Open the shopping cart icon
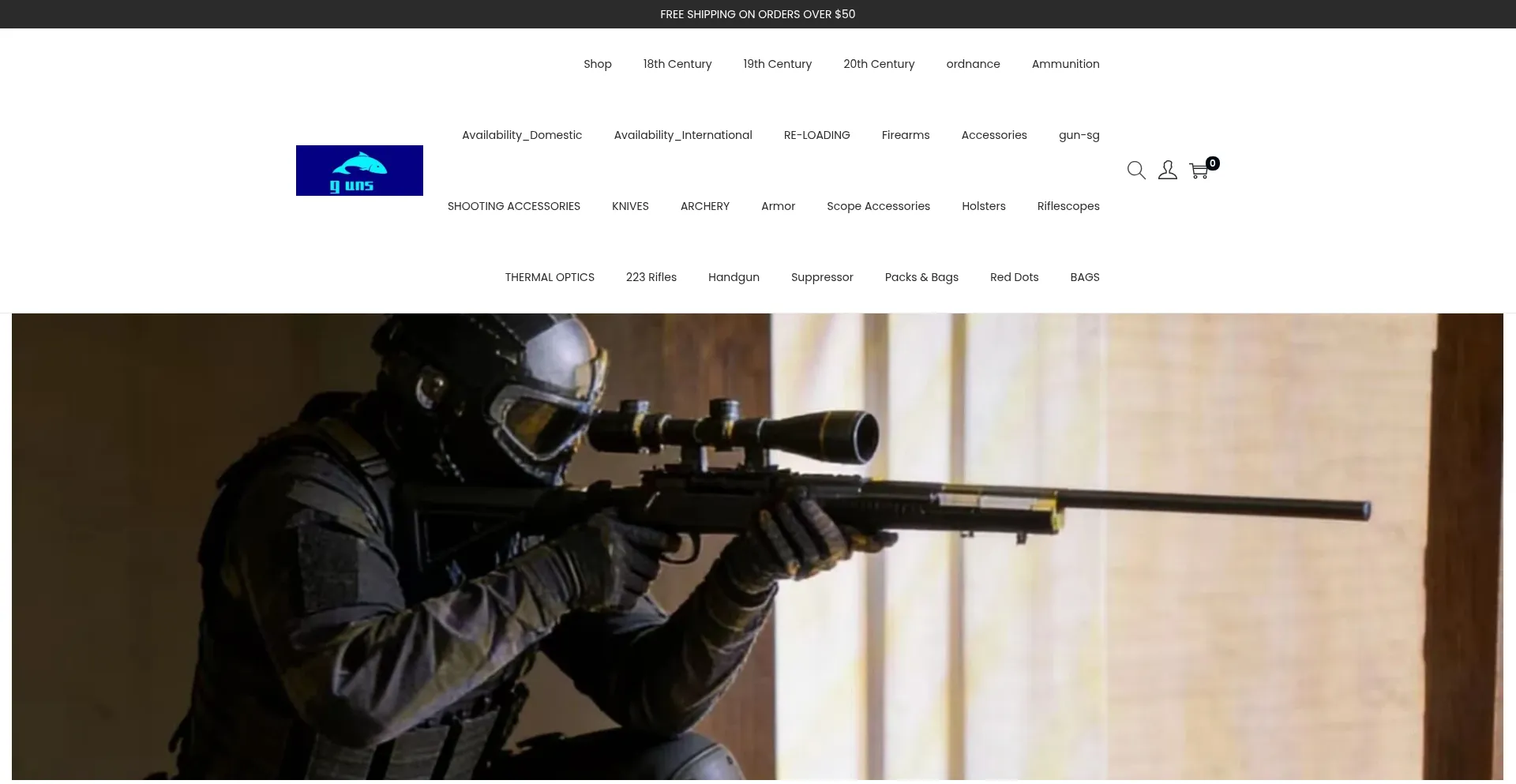This screenshot has height=784, width=1516. pos(1199,171)
